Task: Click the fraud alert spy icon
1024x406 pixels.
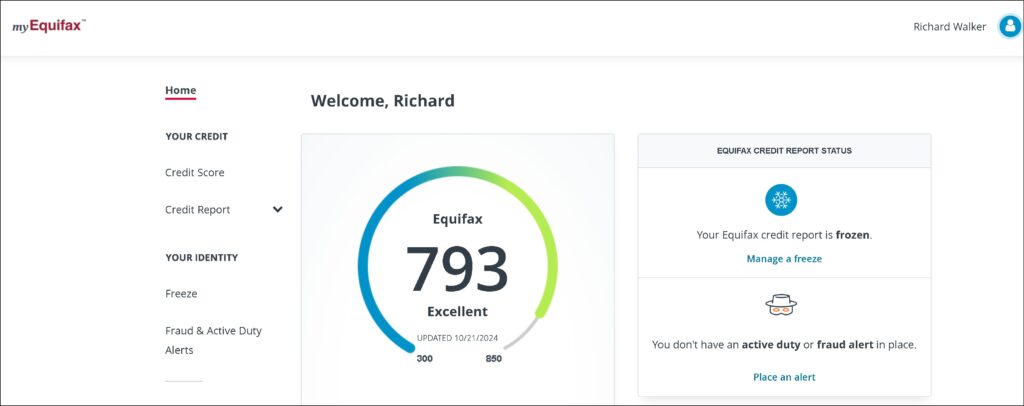Action: 781,306
